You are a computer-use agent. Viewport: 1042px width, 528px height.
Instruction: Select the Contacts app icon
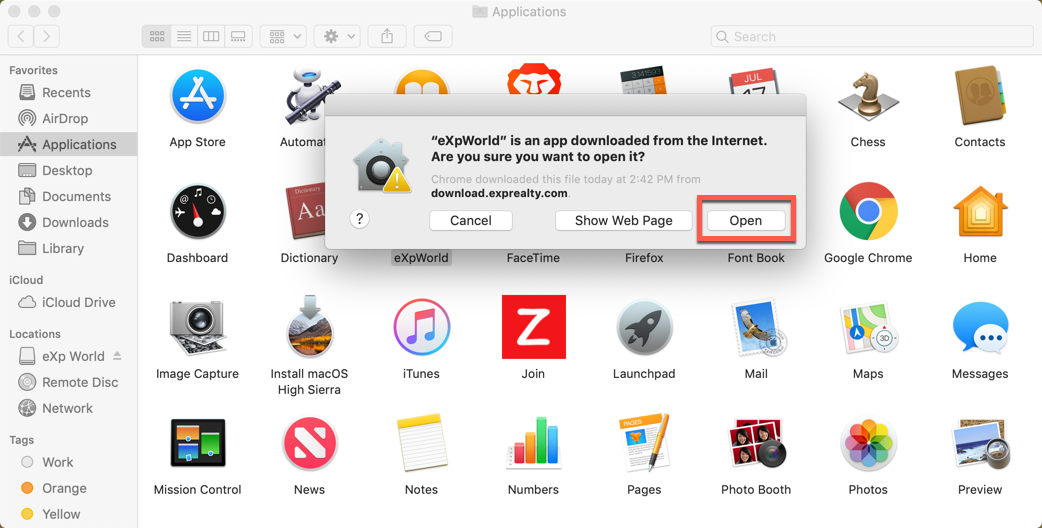click(x=980, y=97)
